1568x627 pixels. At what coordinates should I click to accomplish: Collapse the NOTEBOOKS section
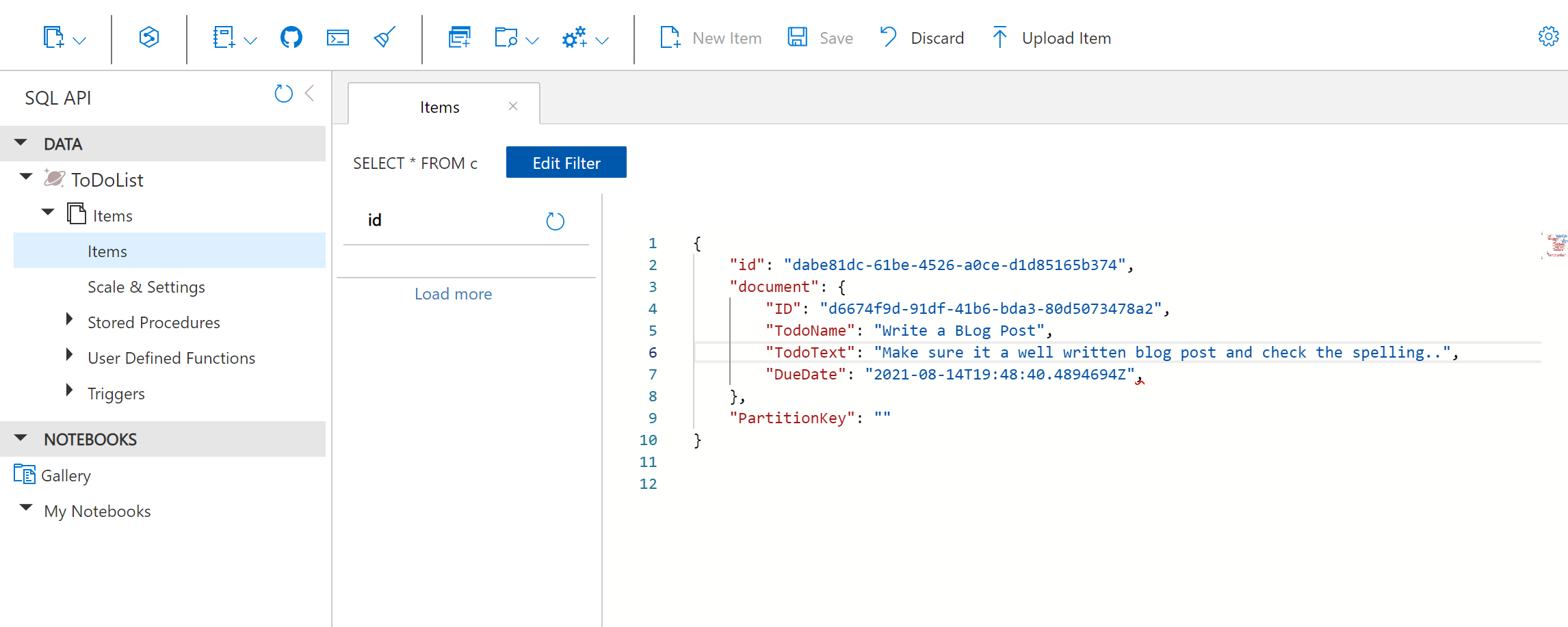tap(21, 438)
